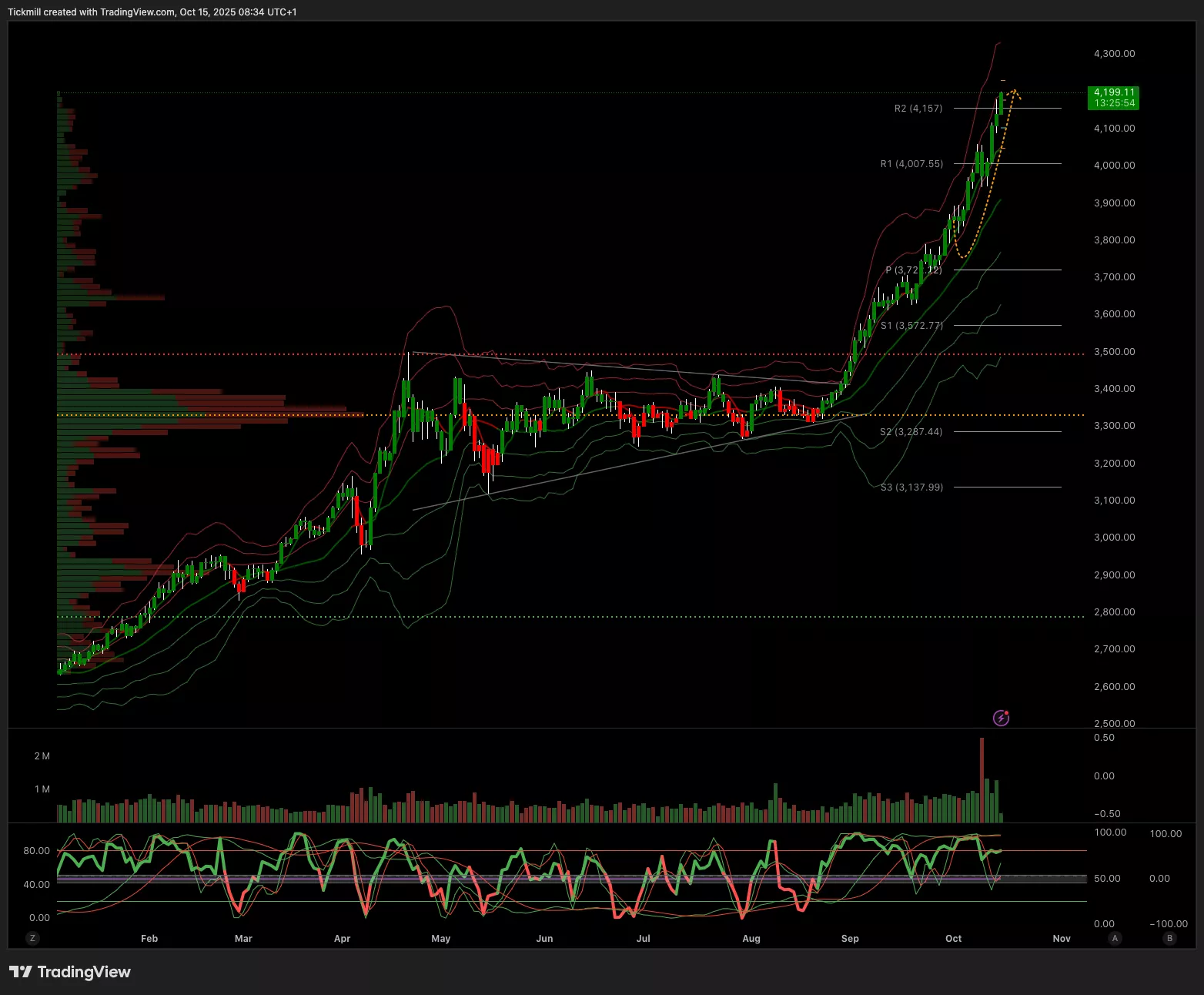
Task: Click the 4,300.00 price axis label
Action: pos(1114,54)
